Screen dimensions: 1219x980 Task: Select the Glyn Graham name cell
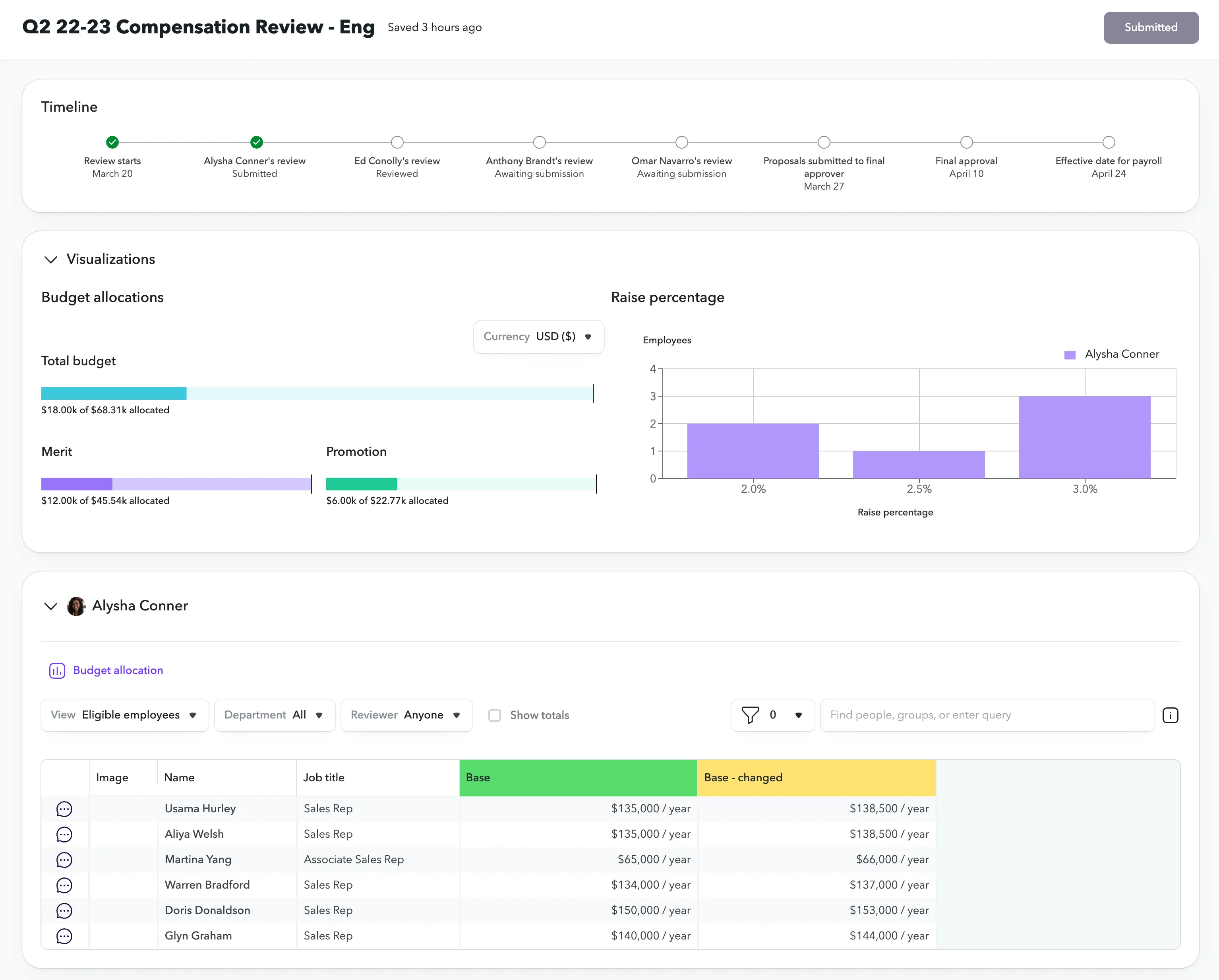227,936
